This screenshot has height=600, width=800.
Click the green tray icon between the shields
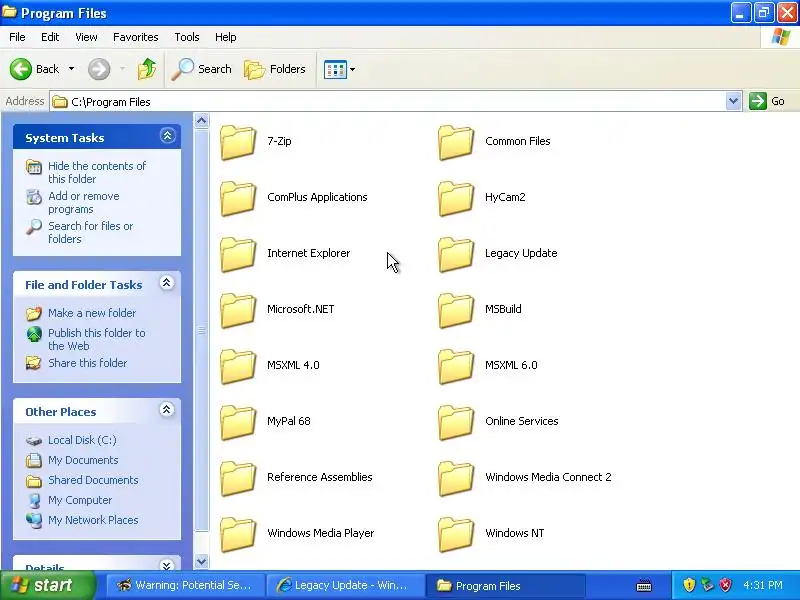[x=707, y=585]
